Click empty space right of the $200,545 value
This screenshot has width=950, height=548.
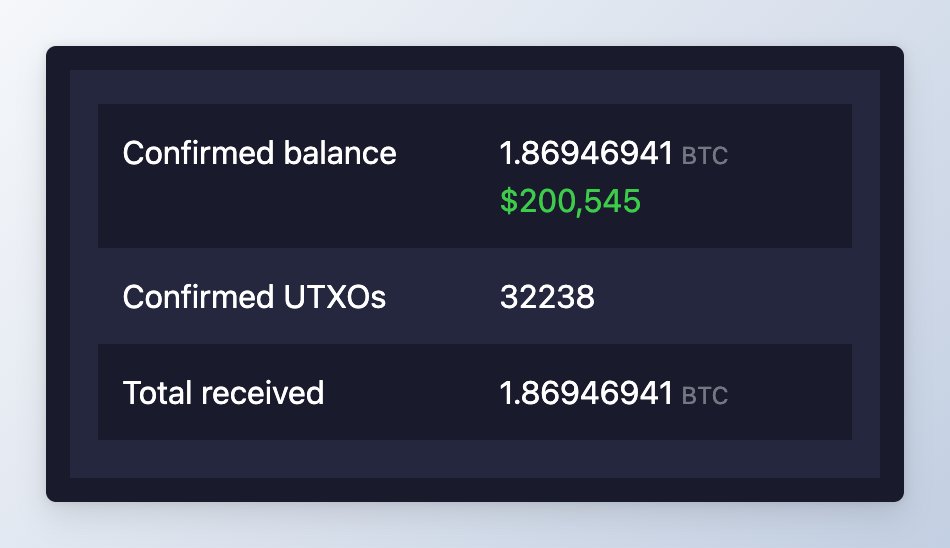coord(745,203)
